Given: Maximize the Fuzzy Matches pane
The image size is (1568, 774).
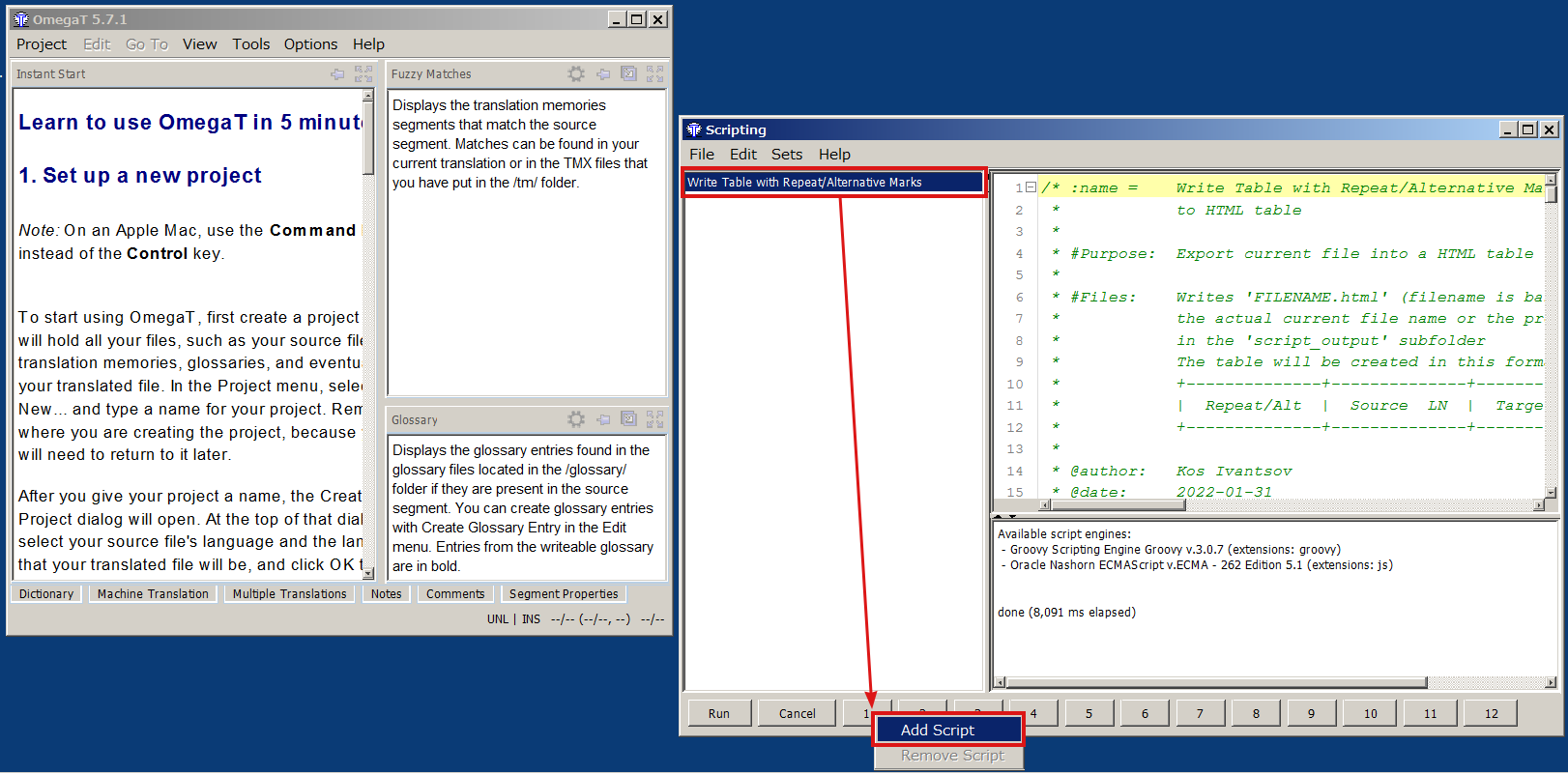Looking at the screenshot, I should [654, 73].
